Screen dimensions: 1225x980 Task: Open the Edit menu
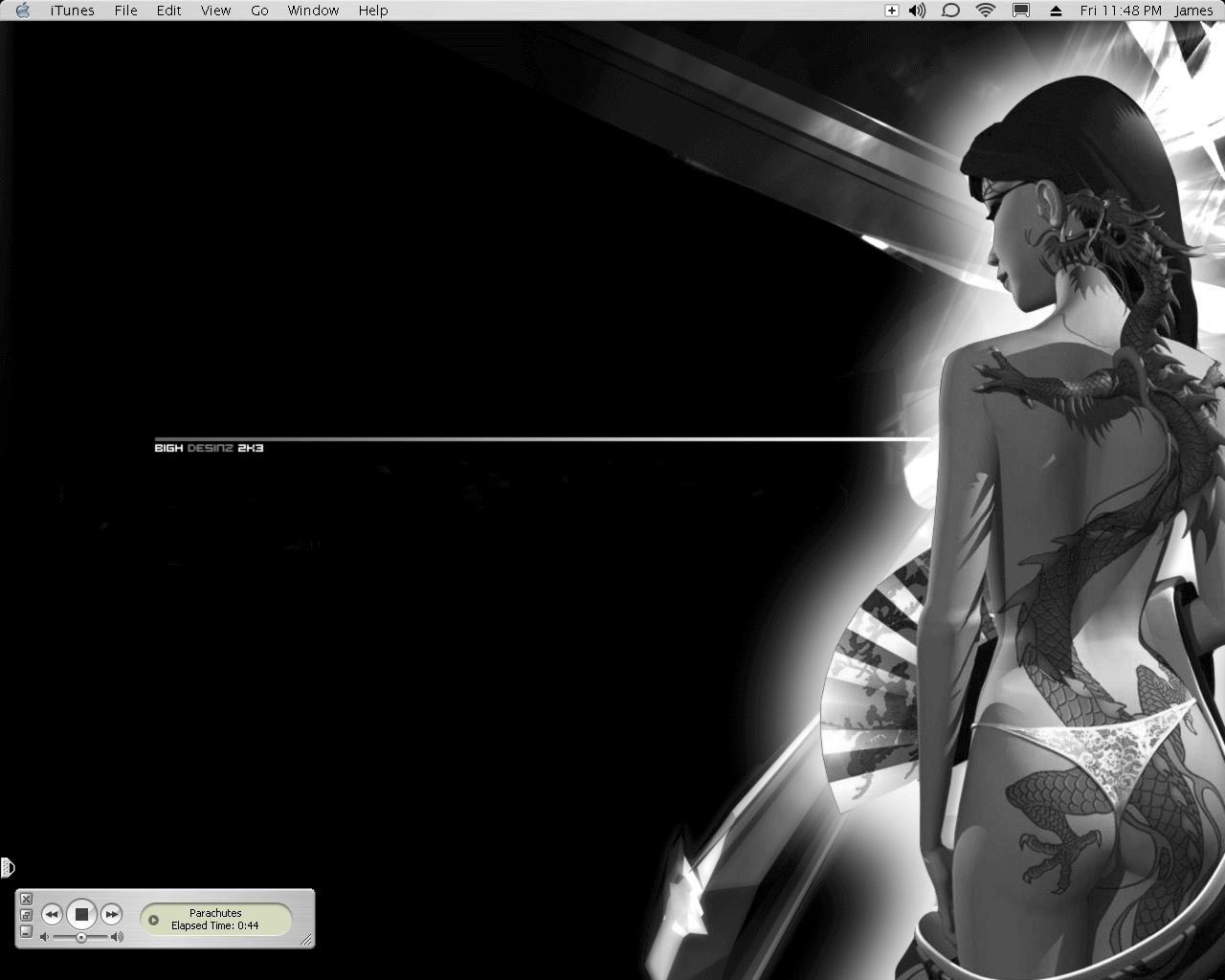point(169,11)
